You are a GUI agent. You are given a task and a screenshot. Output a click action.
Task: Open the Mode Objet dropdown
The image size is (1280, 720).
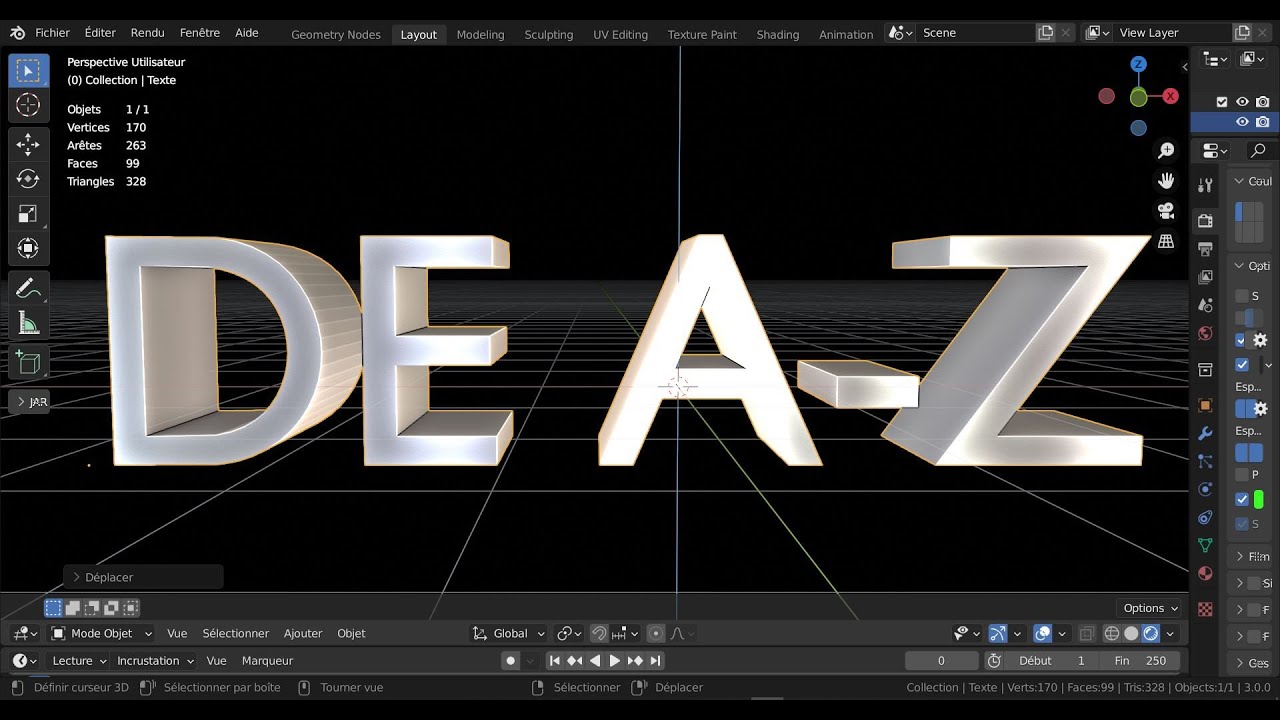pyautogui.click(x=101, y=633)
